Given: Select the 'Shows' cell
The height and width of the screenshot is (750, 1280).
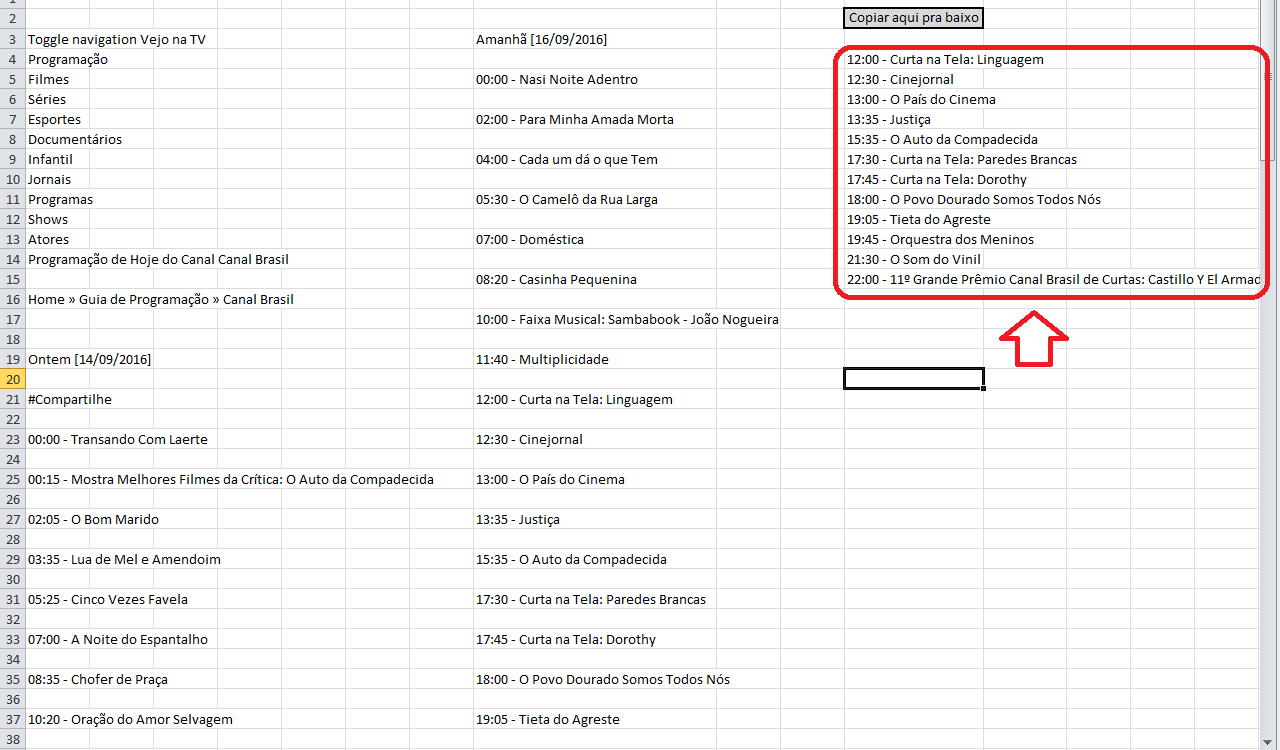Looking at the screenshot, I should pyautogui.click(x=48, y=219).
